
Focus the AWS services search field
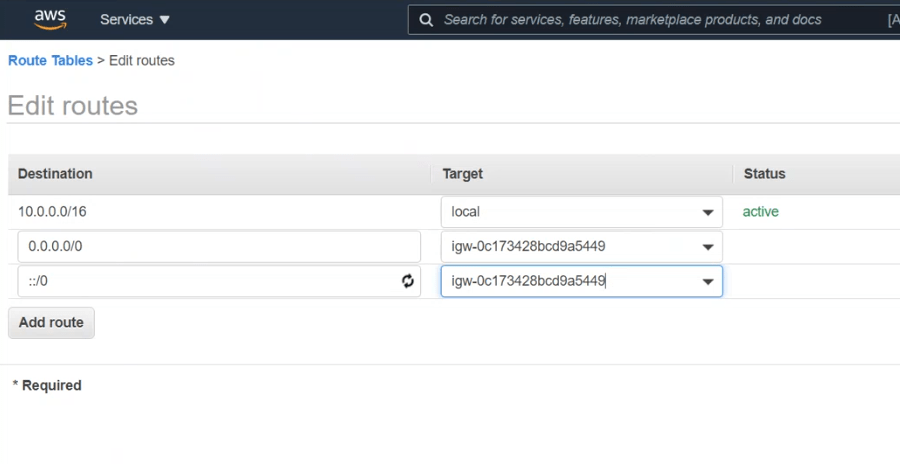[640, 20]
